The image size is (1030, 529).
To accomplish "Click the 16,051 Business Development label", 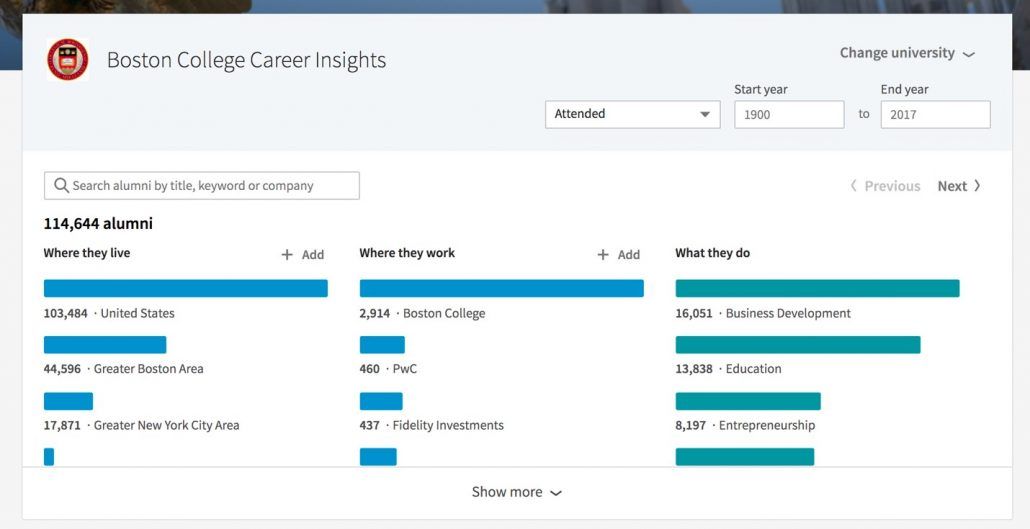I will point(763,313).
